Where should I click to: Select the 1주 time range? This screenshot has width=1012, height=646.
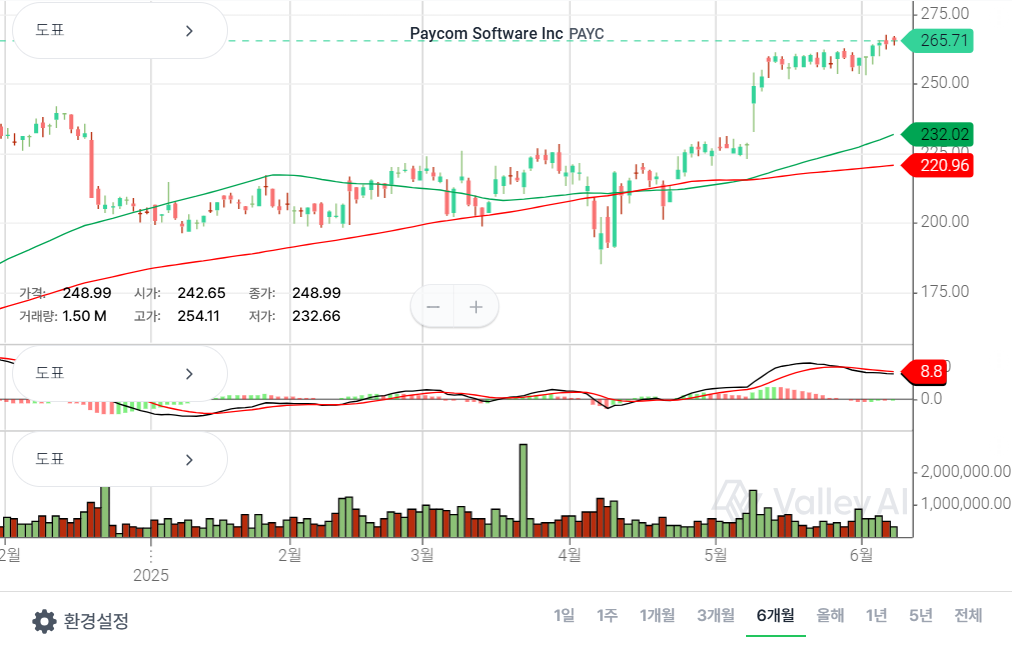[607, 615]
